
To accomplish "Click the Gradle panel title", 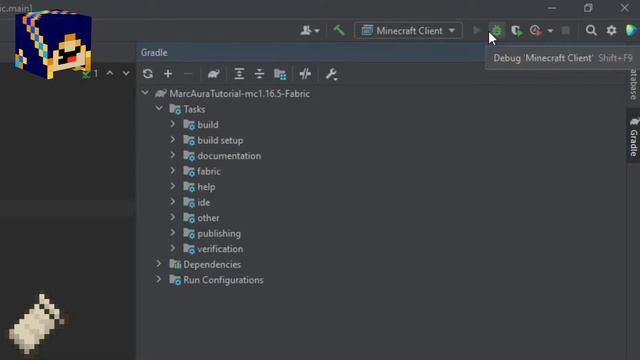I will [x=154, y=53].
